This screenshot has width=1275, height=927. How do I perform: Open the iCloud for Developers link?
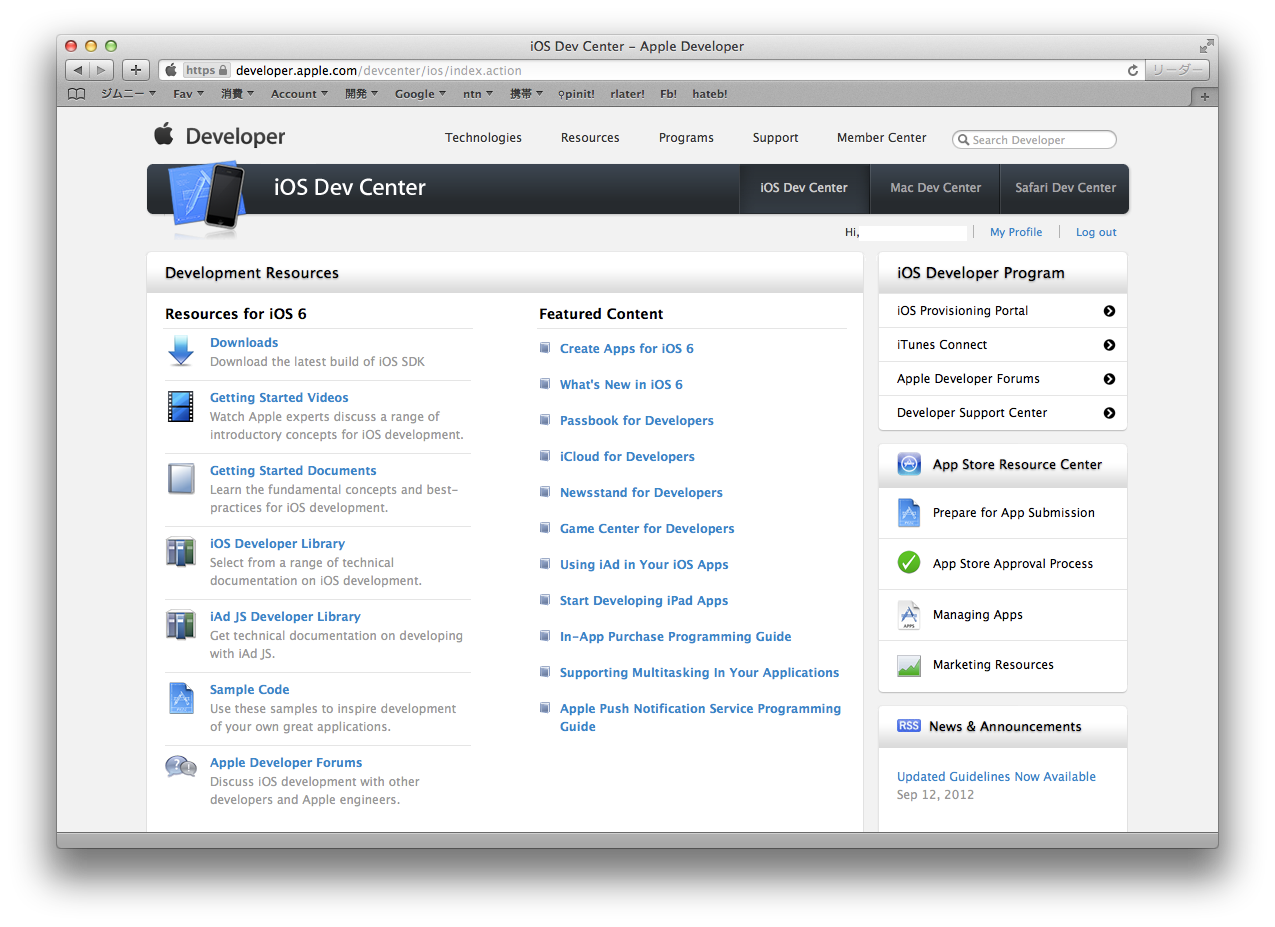(627, 457)
